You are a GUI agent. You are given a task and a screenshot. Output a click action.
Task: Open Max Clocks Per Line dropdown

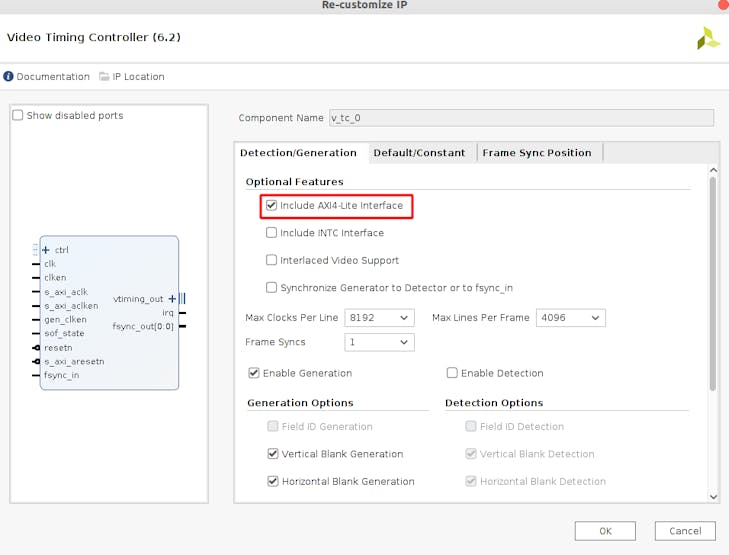click(379, 318)
